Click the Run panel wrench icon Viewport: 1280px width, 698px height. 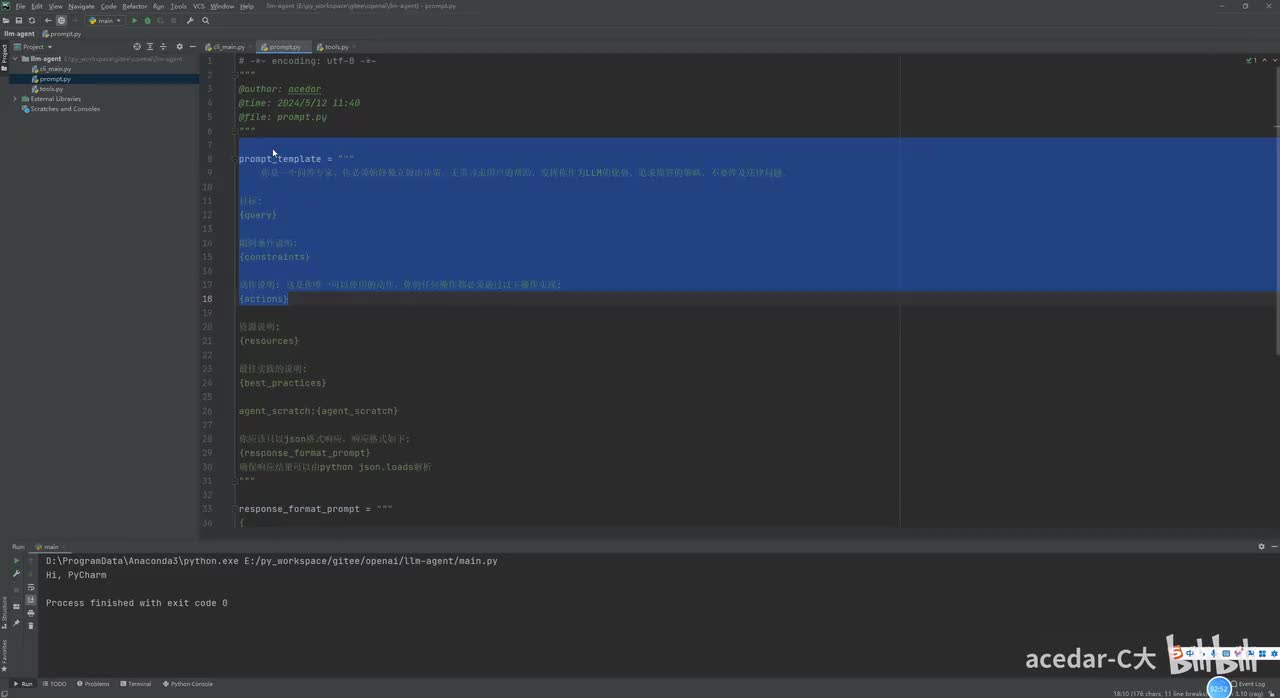tap(16, 574)
